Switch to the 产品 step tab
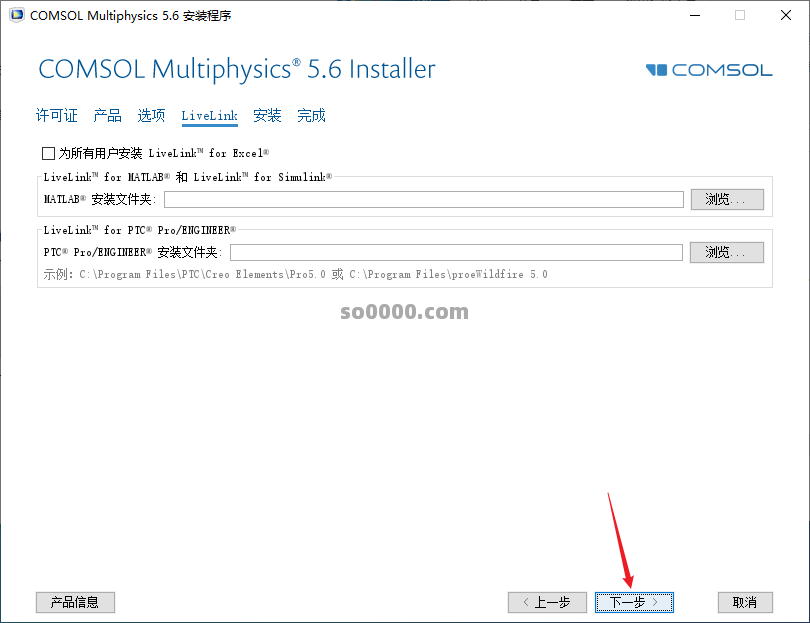The height and width of the screenshot is (623, 810). [x=107, y=116]
